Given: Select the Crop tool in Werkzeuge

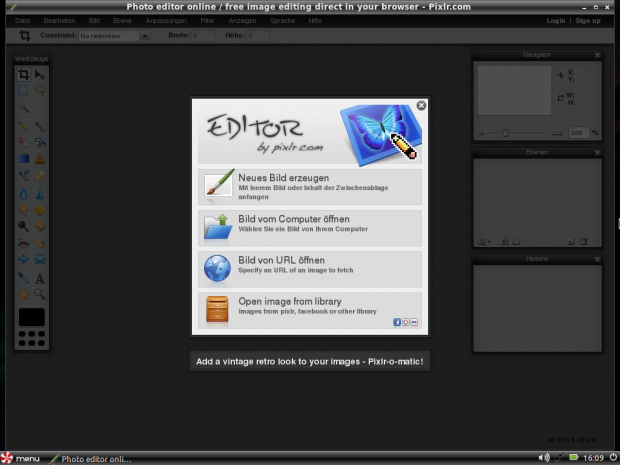Looking at the screenshot, I should [x=24, y=74].
